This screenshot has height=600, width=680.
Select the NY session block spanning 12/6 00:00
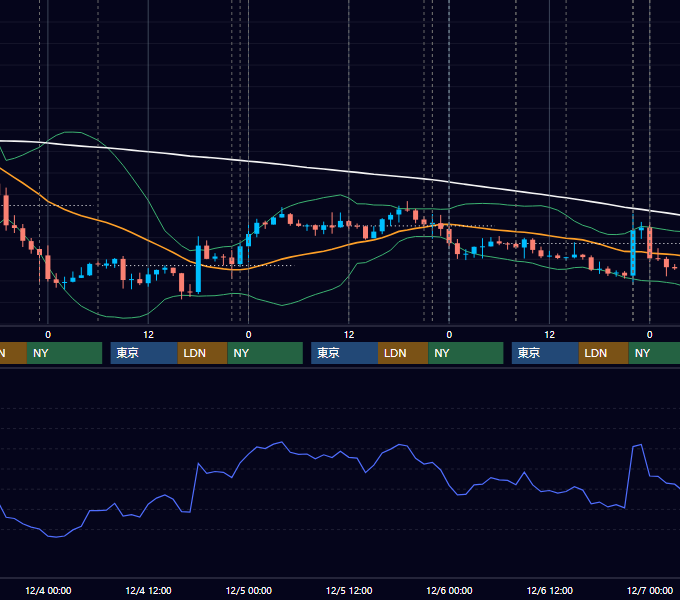pyautogui.click(x=466, y=353)
